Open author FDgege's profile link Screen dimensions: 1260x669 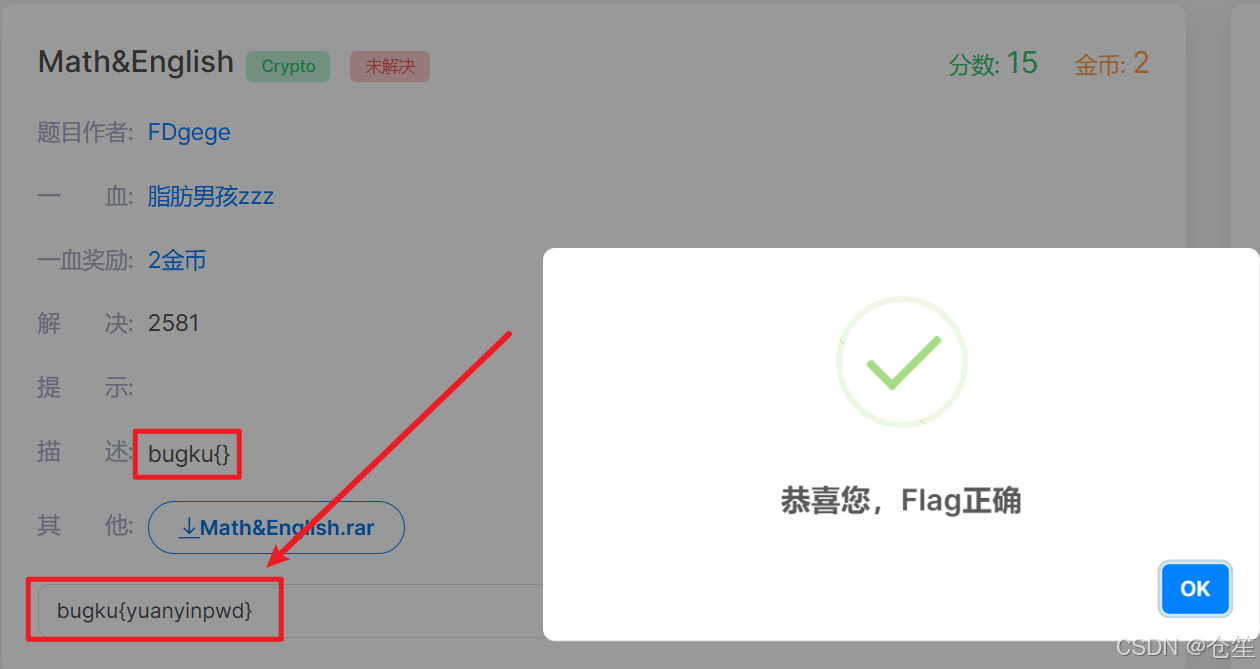tap(189, 132)
